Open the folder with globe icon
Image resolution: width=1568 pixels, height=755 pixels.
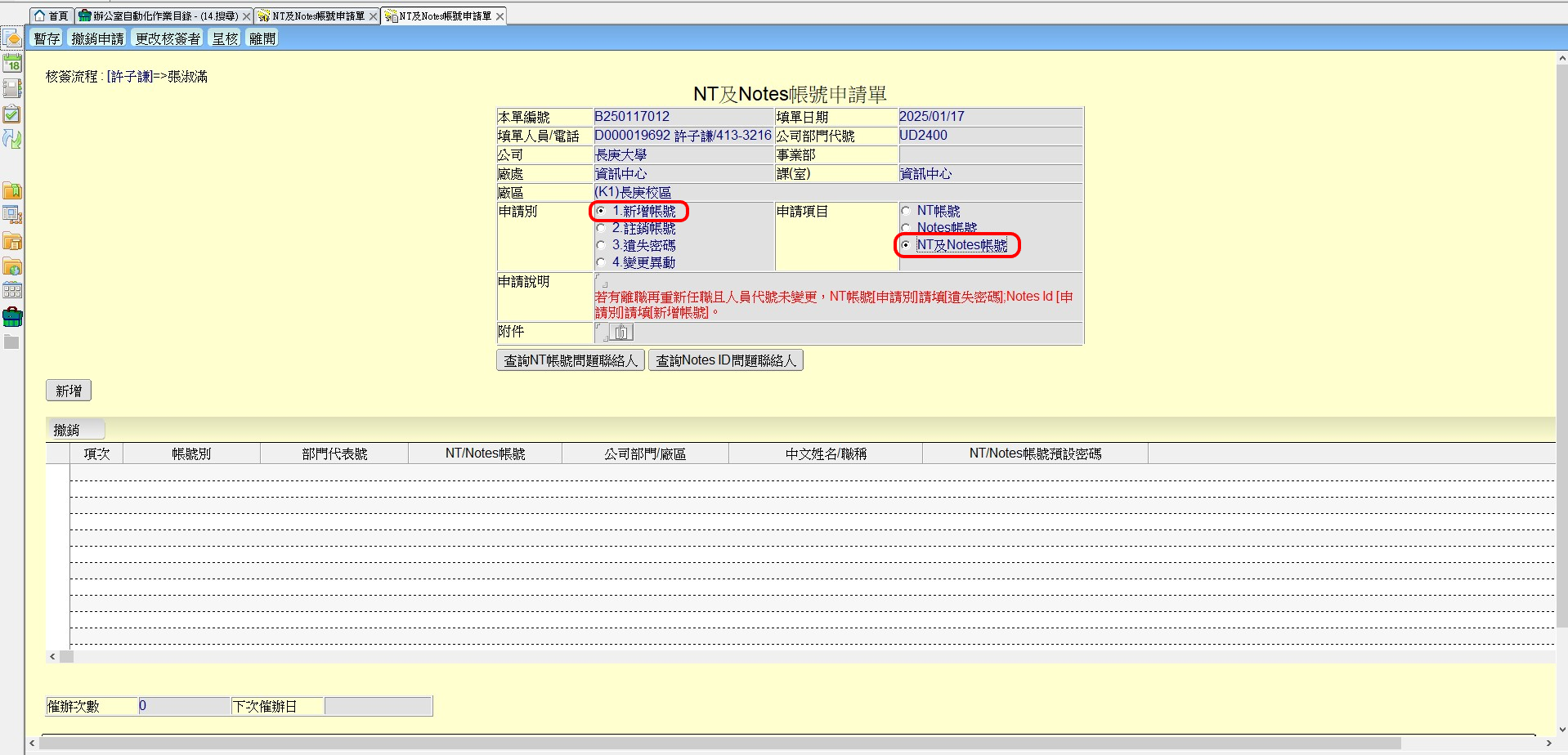[12, 267]
